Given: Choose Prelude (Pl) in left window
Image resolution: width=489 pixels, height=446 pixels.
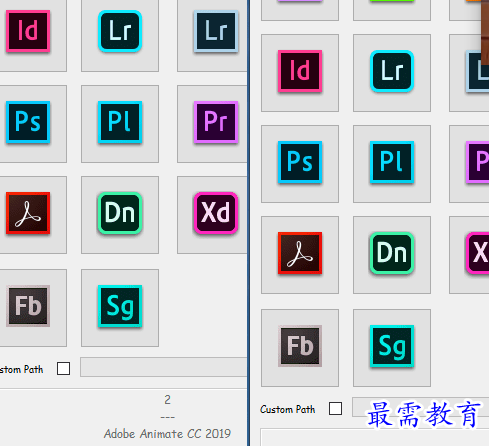Looking at the screenshot, I should 120,122.
